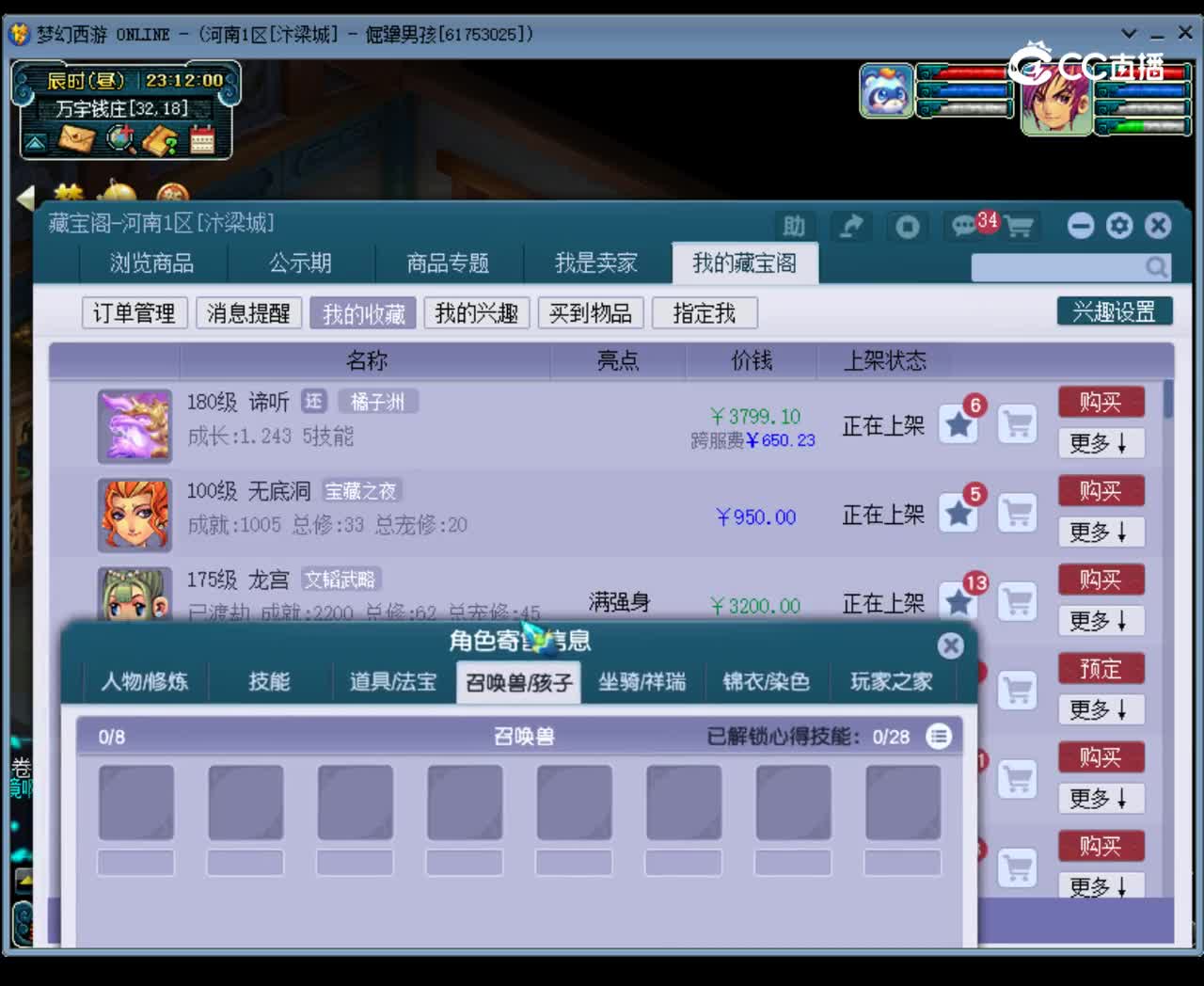The width and height of the screenshot is (1204, 986).
Task: Click the 宝藏之夜 server tag
Action: tap(361, 490)
